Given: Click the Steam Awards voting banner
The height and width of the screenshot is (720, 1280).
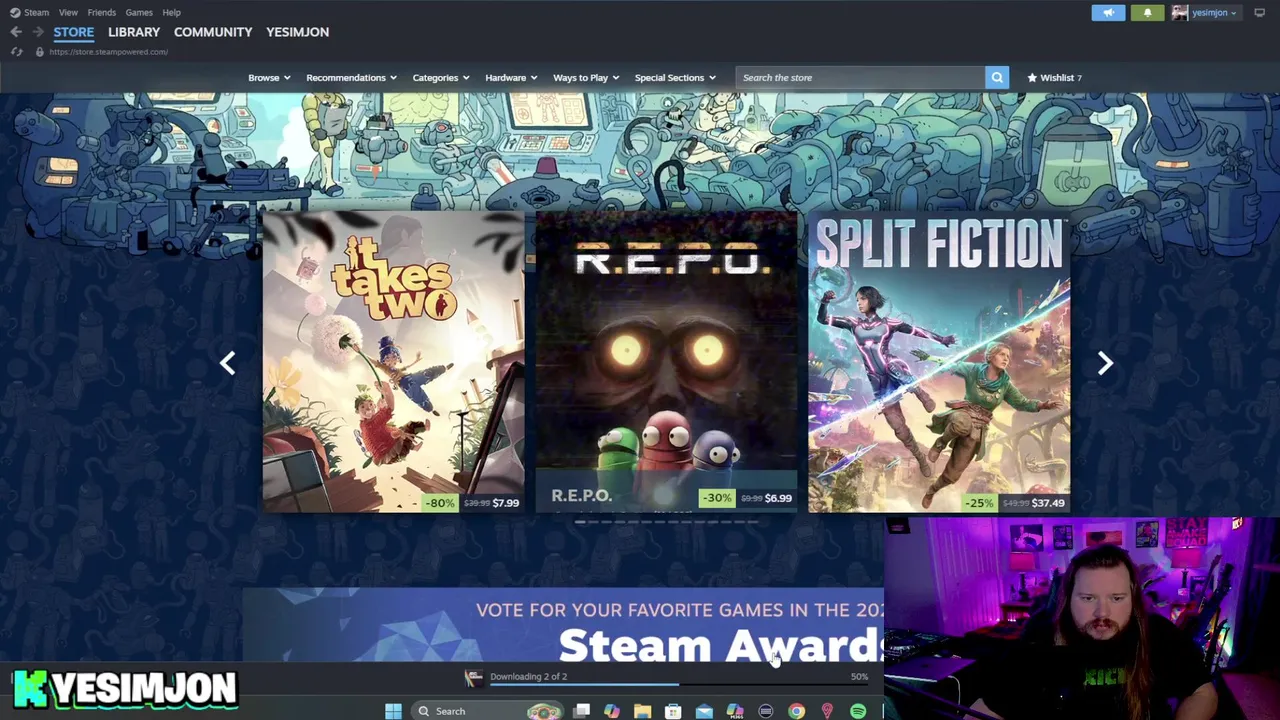Looking at the screenshot, I should pyautogui.click(x=563, y=625).
